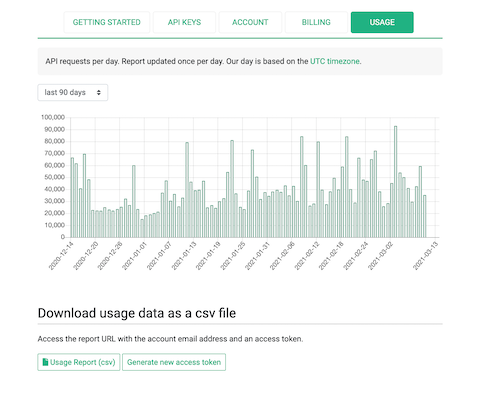
Task: Click the 50,000 y-axis label
Action: [54, 177]
